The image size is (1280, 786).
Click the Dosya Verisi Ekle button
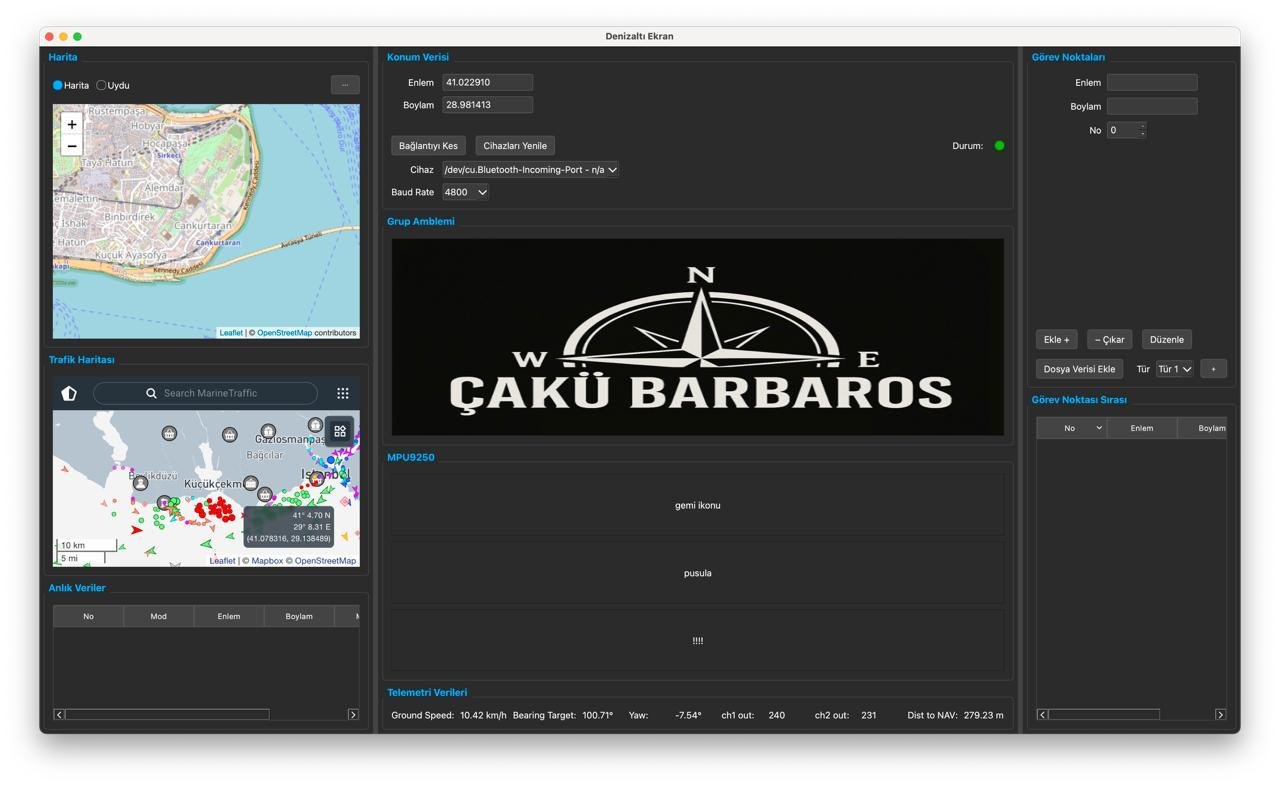(x=1080, y=369)
